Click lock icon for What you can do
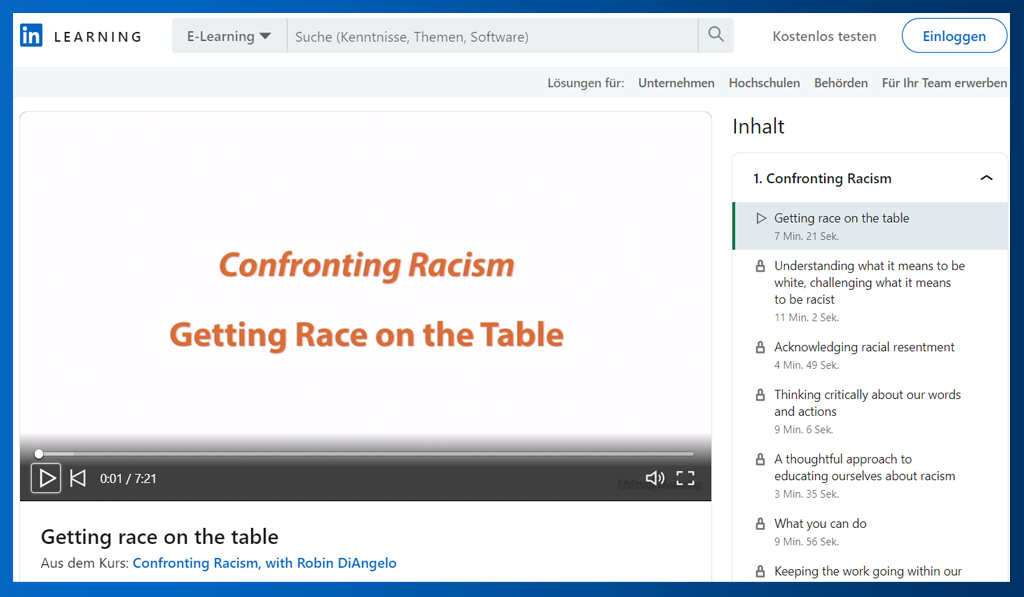Screen dimensions: 1024x597 point(760,524)
